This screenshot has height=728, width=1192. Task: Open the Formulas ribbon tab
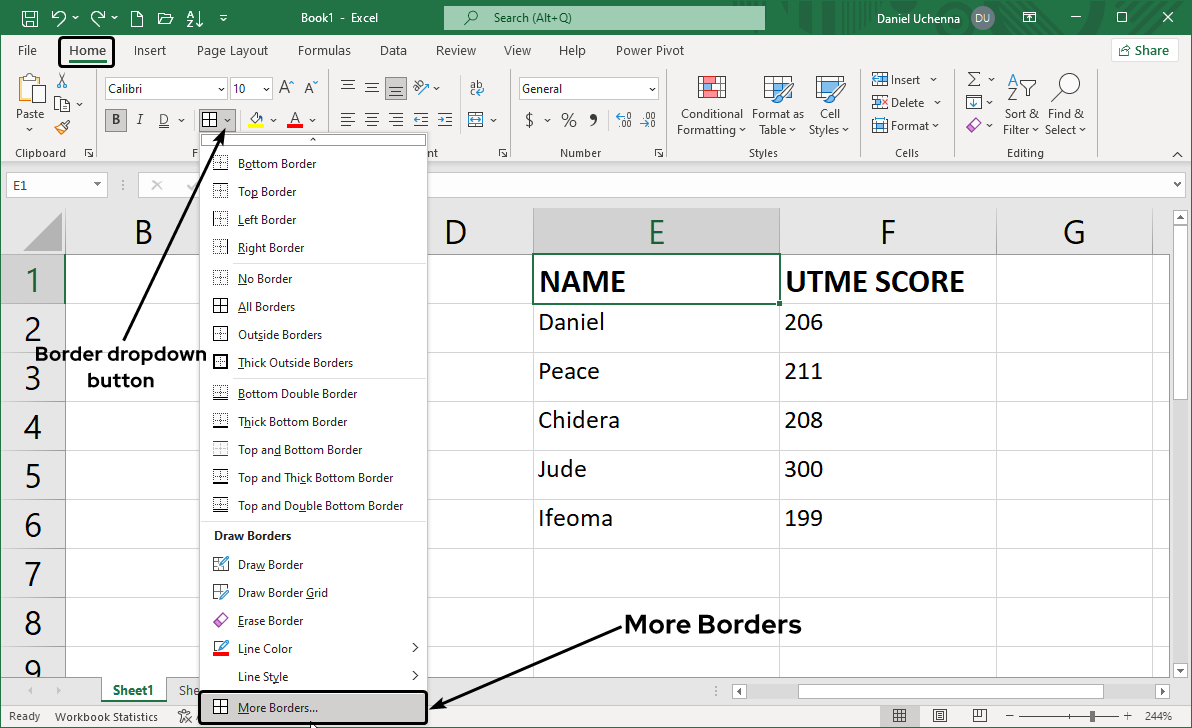324,51
